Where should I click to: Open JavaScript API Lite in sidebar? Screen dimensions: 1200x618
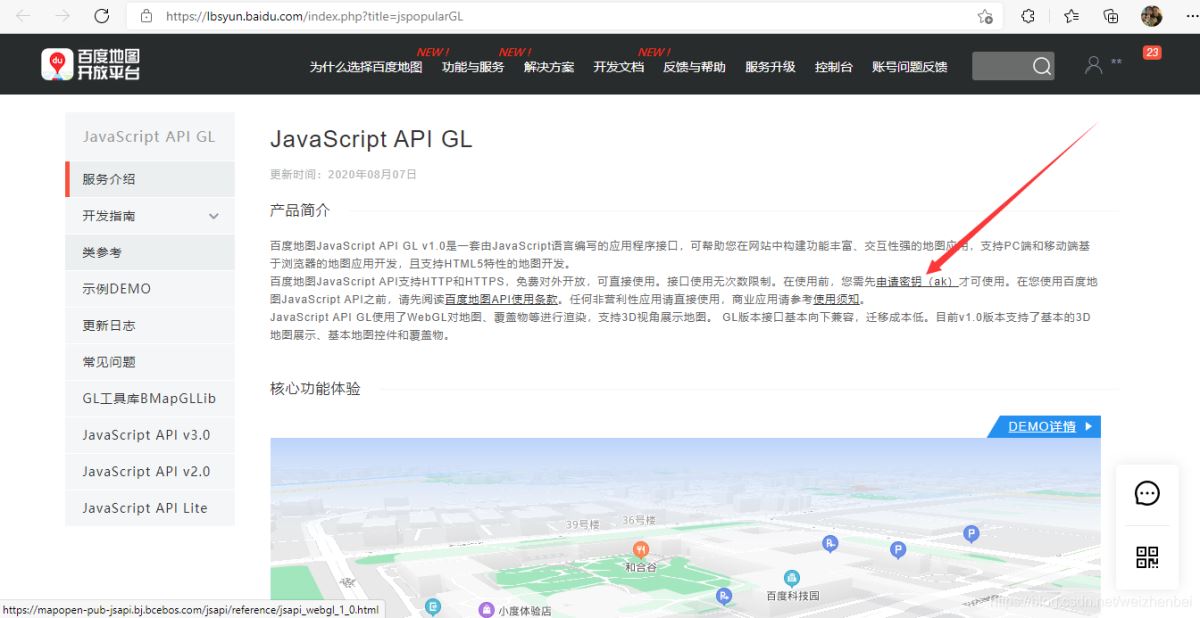click(x=150, y=508)
